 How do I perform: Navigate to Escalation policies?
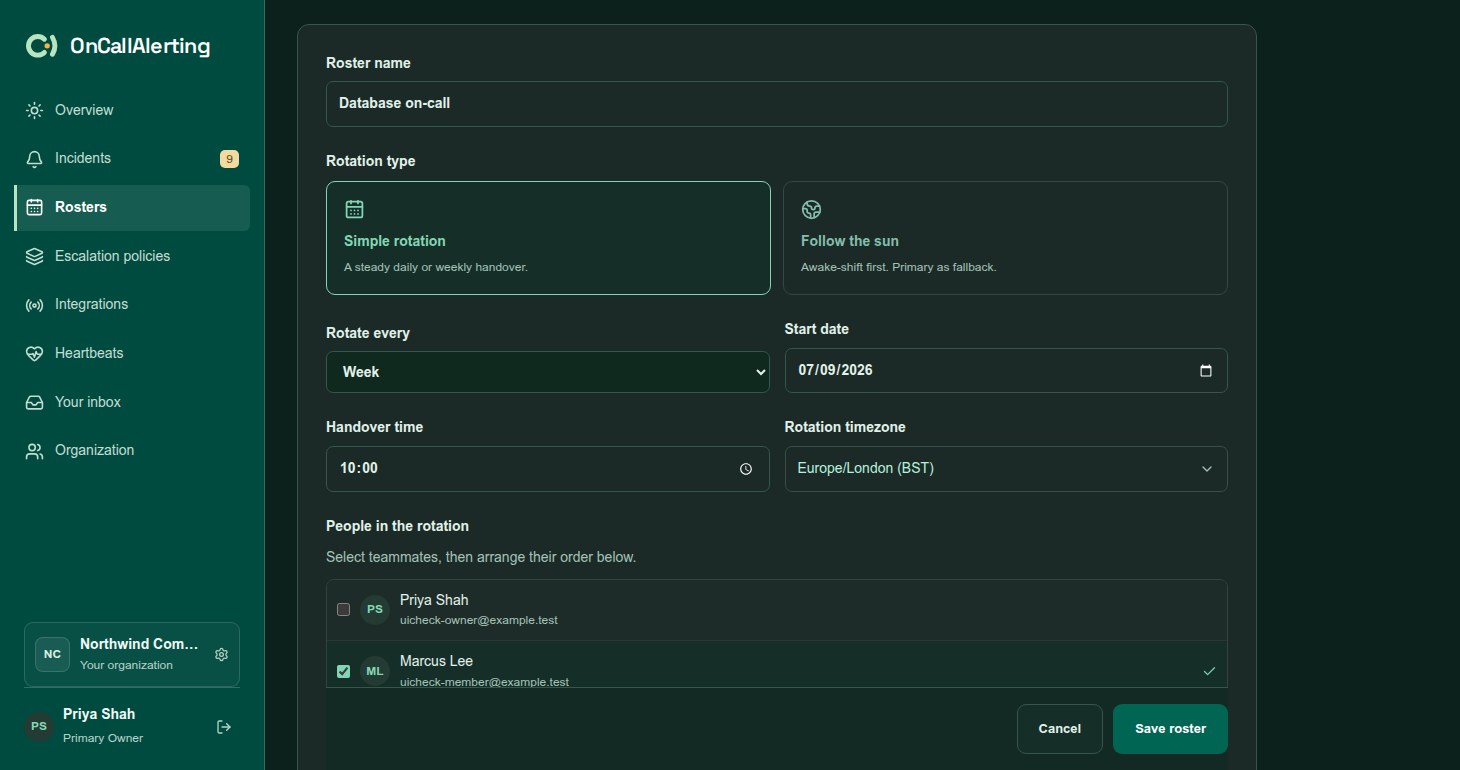[132, 256]
